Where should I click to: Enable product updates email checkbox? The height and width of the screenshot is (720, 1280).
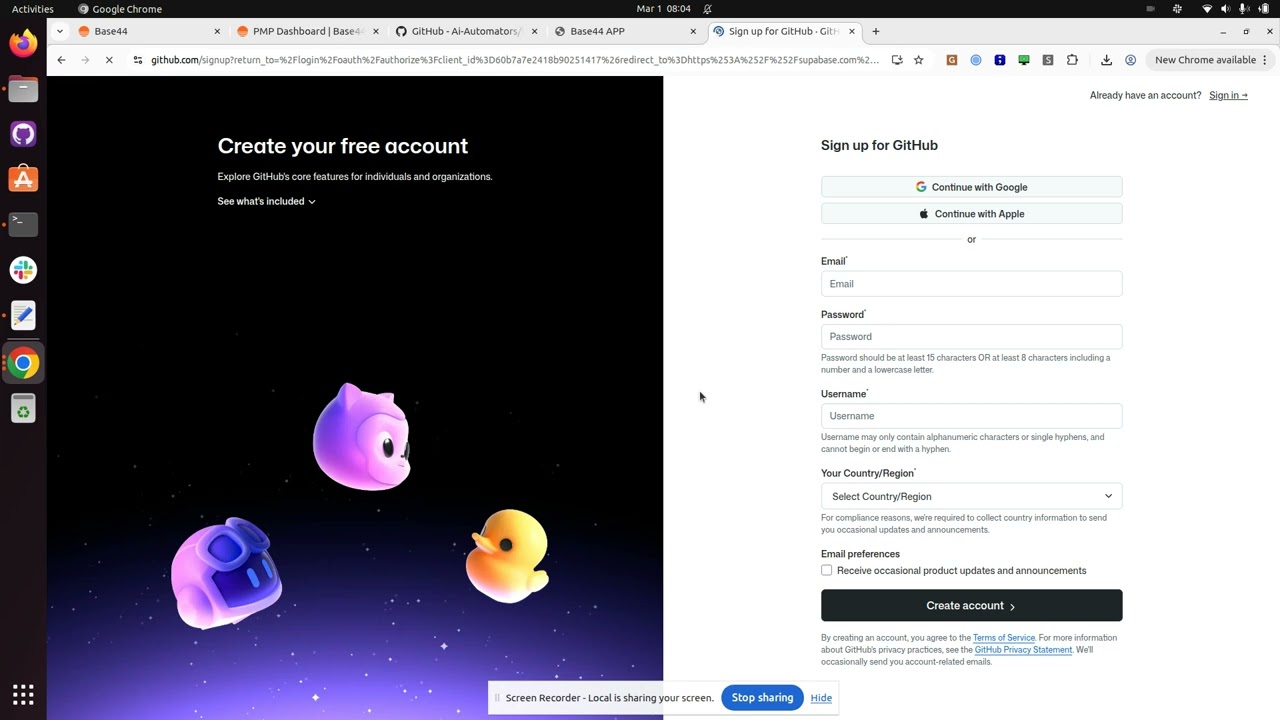click(x=826, y=570)
